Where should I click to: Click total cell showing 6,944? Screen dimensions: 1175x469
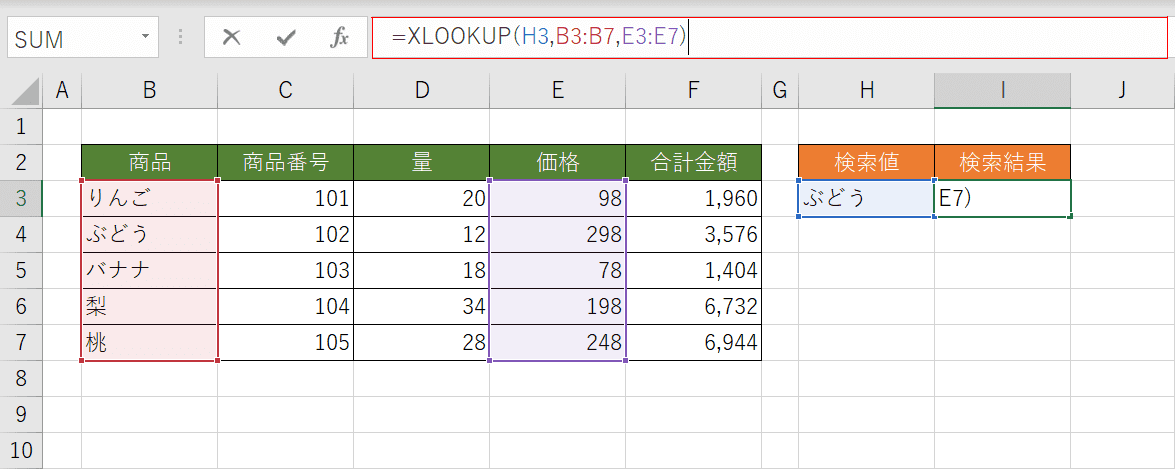693,343
